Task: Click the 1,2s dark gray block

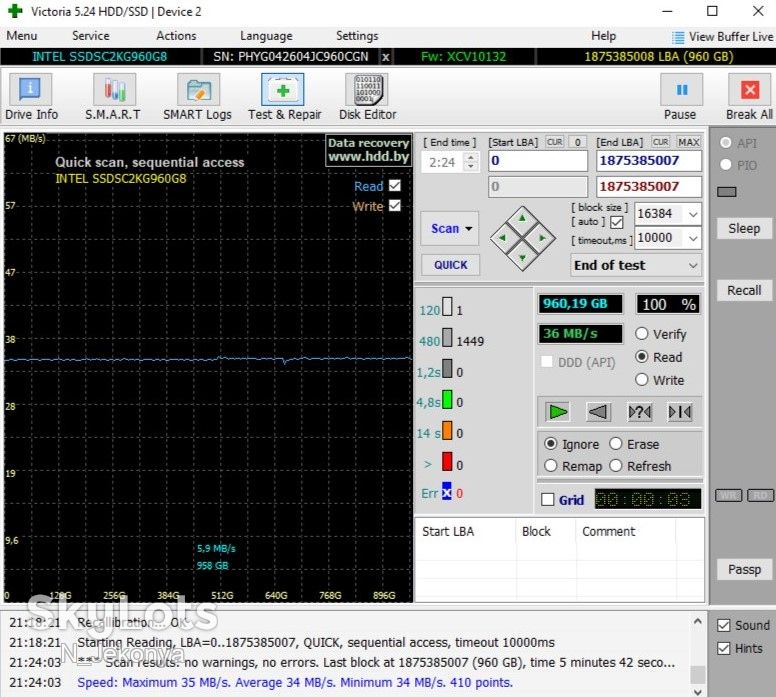Action: [447, 368]
